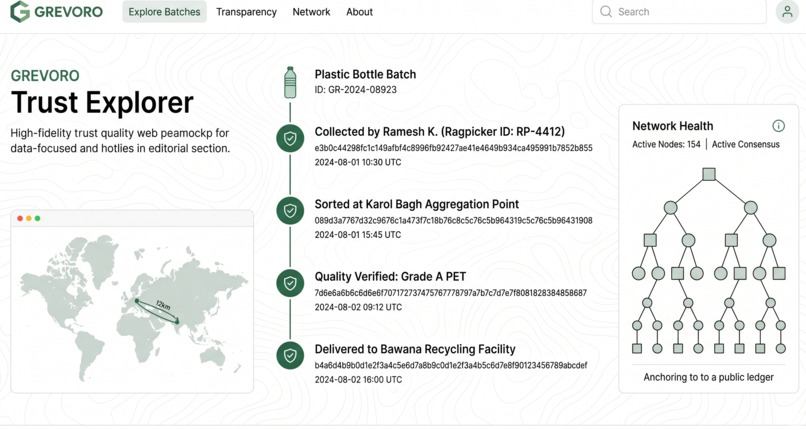
Task: Click Delivered to Bawana Recycling Facility title
Action: [415, 349]
